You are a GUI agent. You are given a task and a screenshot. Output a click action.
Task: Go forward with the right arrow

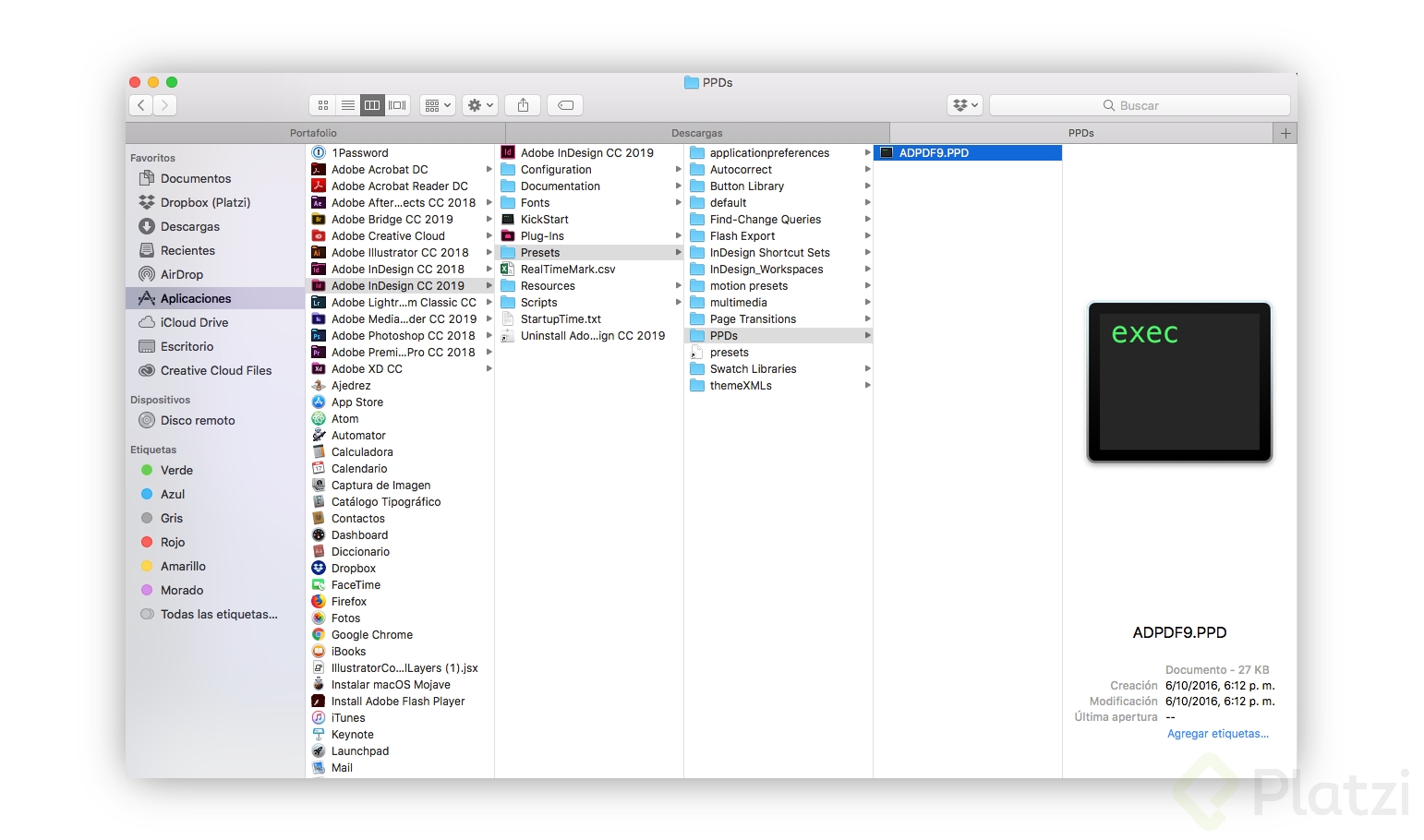tap(165, 105)
